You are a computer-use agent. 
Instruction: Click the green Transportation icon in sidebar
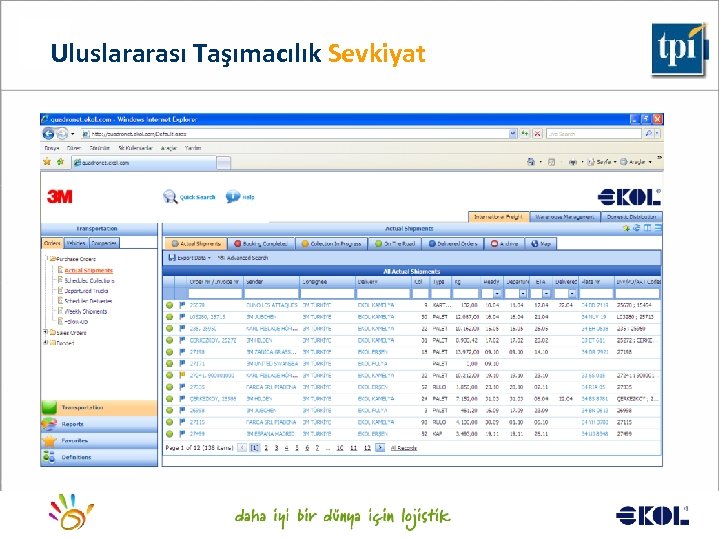point(49,407)
